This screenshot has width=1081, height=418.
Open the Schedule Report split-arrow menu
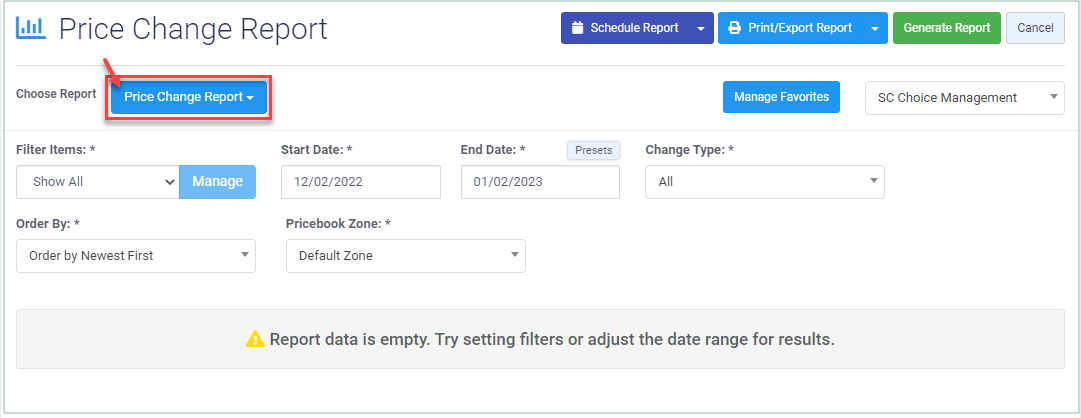click(701, 28)
